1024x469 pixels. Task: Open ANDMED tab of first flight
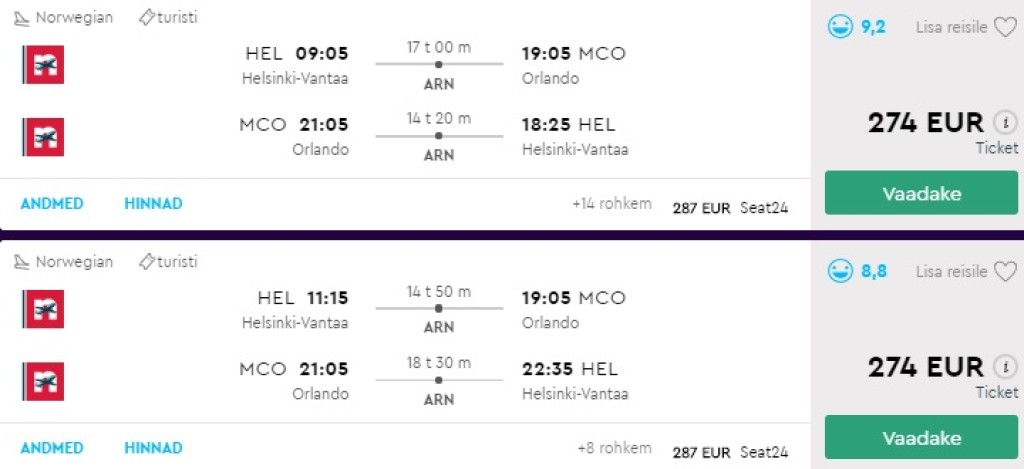point(52,204)
